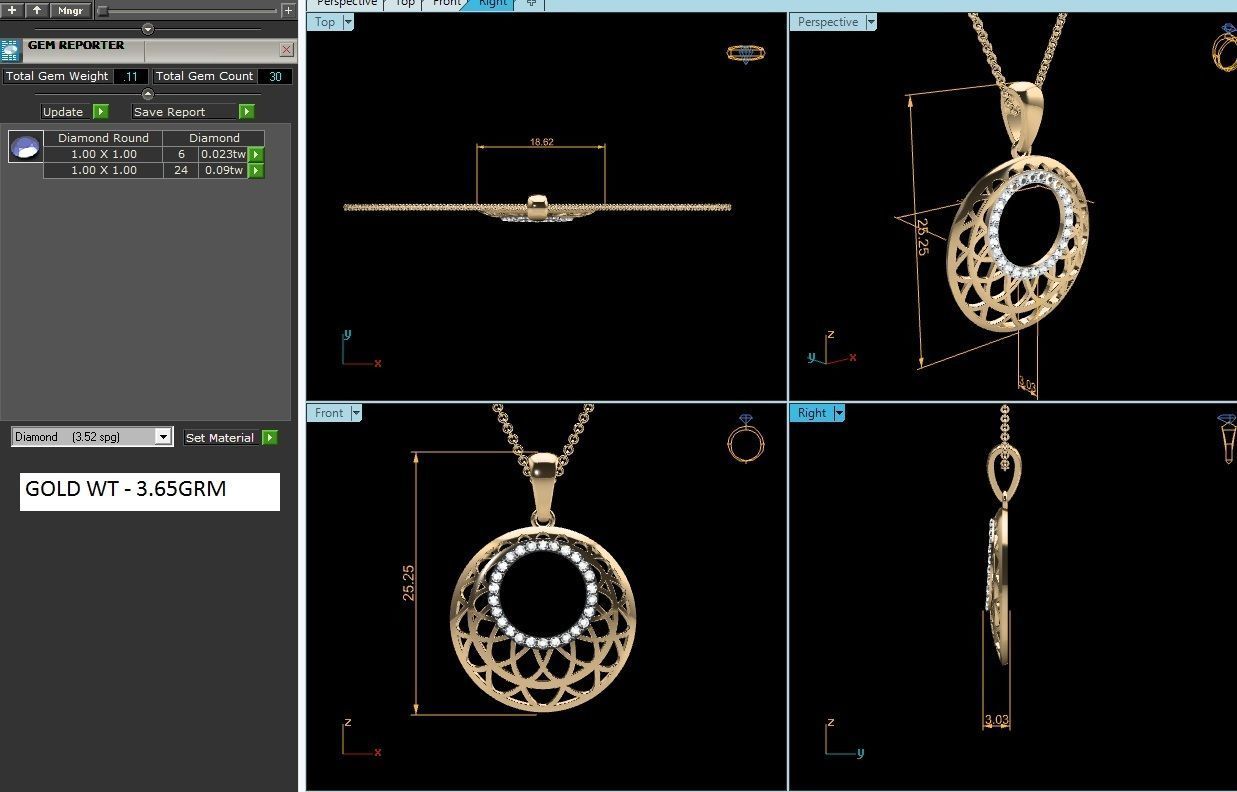Select the gem row with quantity 6
The image size is (1237, 792).
click(154, 154)
